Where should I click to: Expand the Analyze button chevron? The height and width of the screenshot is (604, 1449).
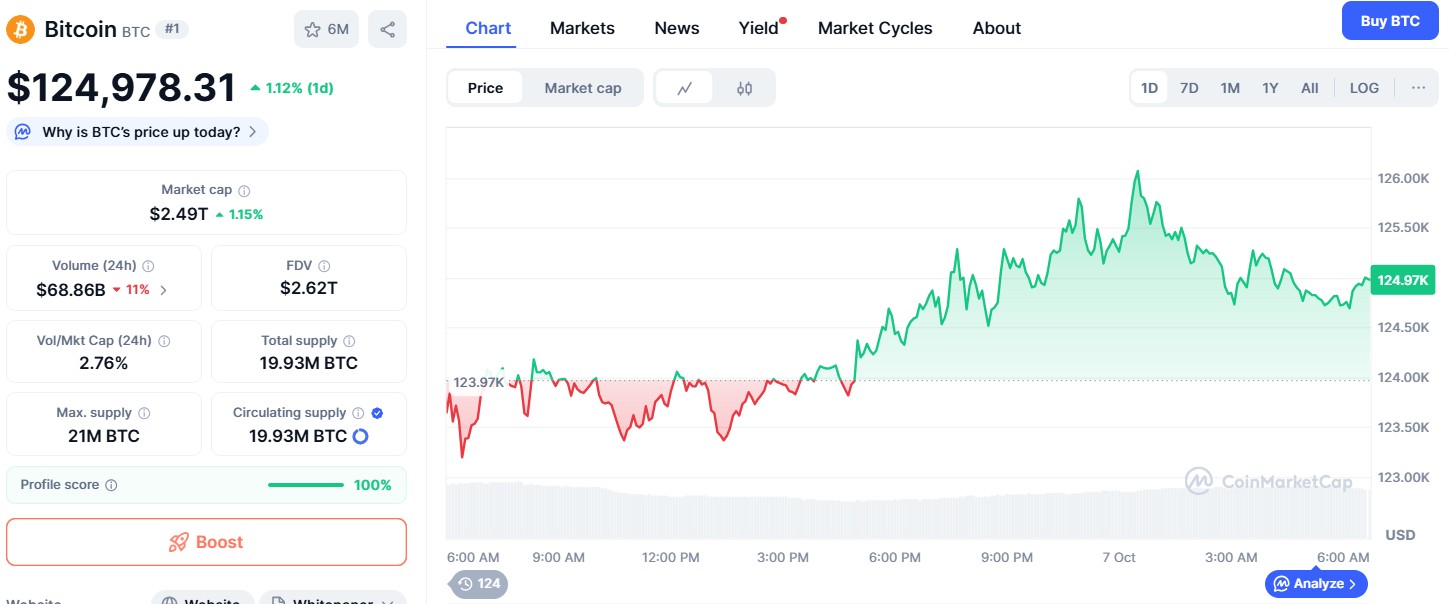1352,584
